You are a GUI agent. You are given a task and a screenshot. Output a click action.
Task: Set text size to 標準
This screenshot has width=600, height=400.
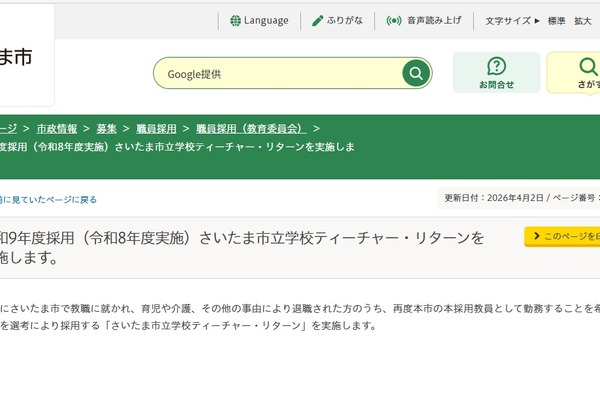(556, 21)
